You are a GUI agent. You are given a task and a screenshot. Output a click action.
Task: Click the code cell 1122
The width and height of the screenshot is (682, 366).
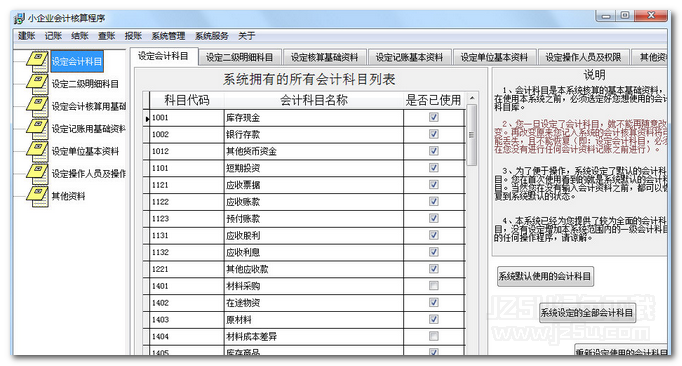pos(187,202)
